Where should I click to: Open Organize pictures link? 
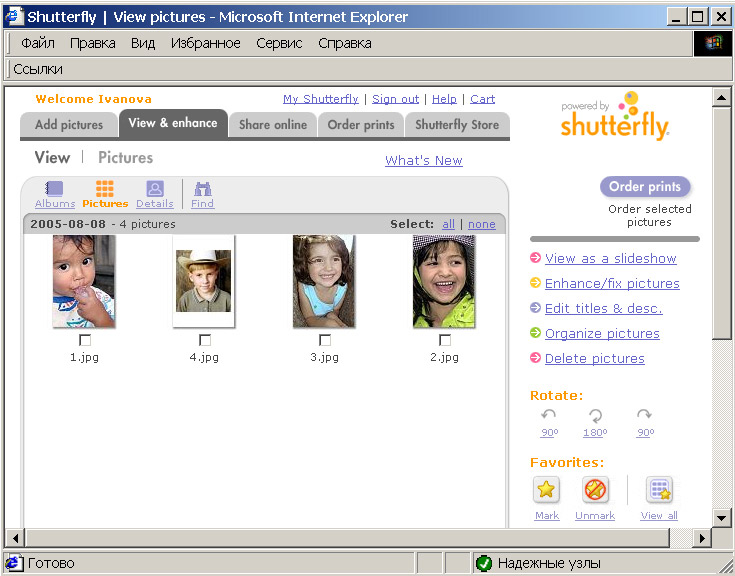point(602,333)
